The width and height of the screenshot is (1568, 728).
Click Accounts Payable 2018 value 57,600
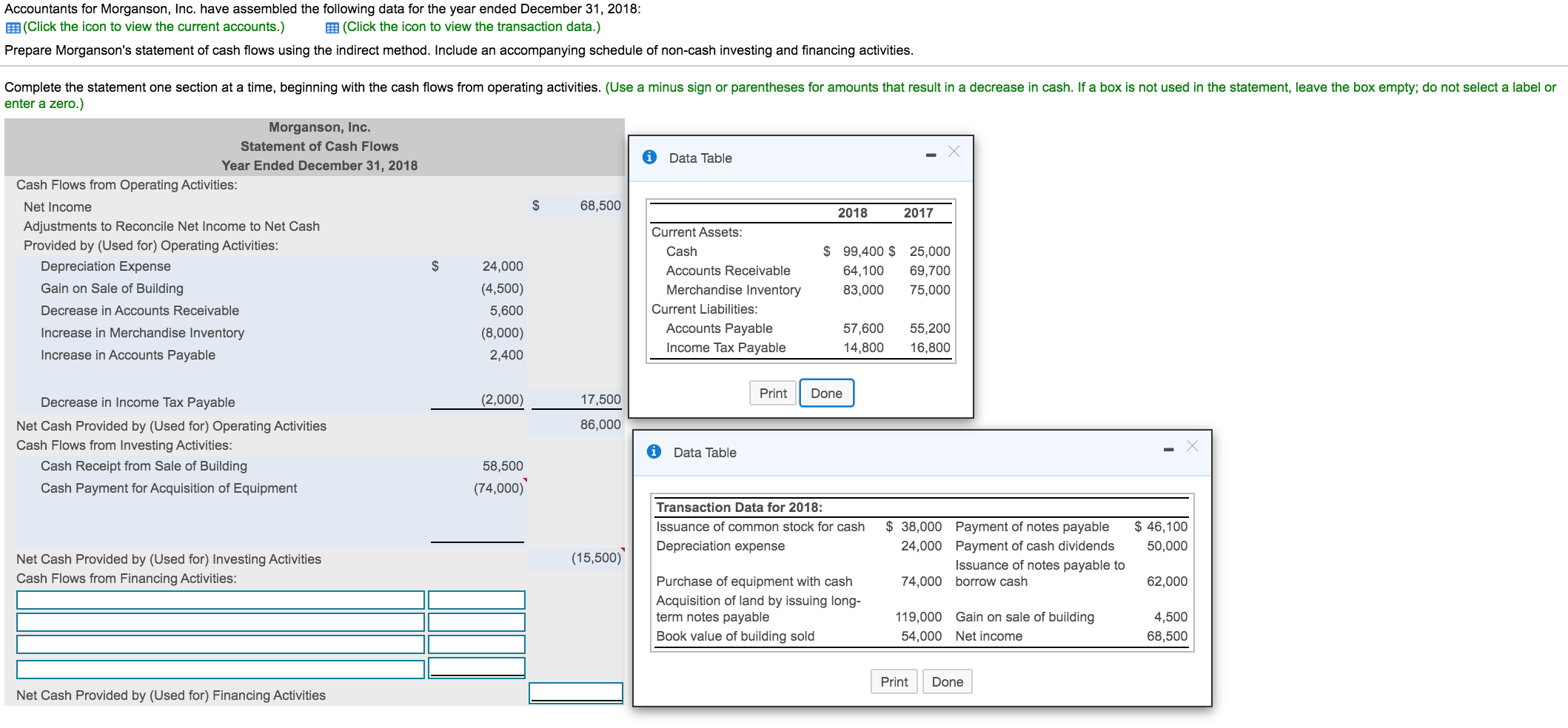pyautogui.click(x=863, y=328)
